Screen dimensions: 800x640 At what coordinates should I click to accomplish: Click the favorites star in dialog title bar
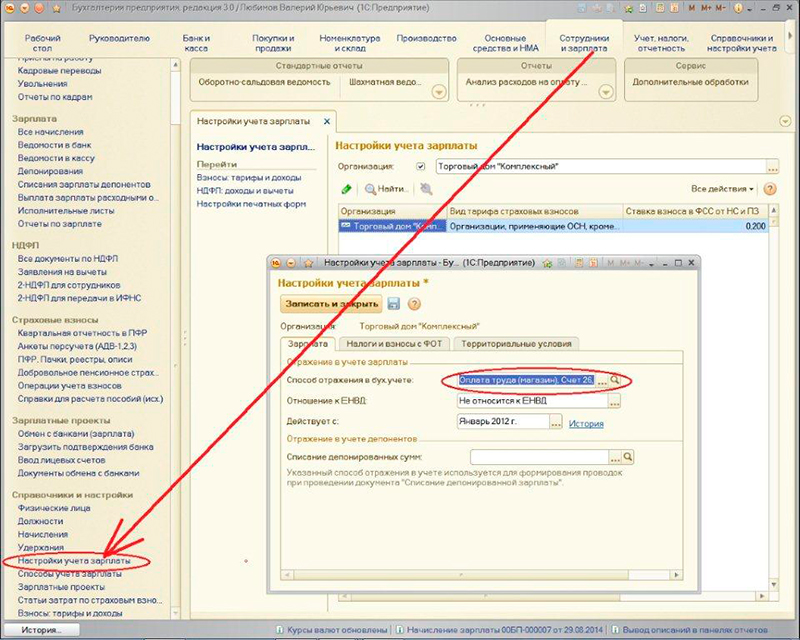(309, 262)
